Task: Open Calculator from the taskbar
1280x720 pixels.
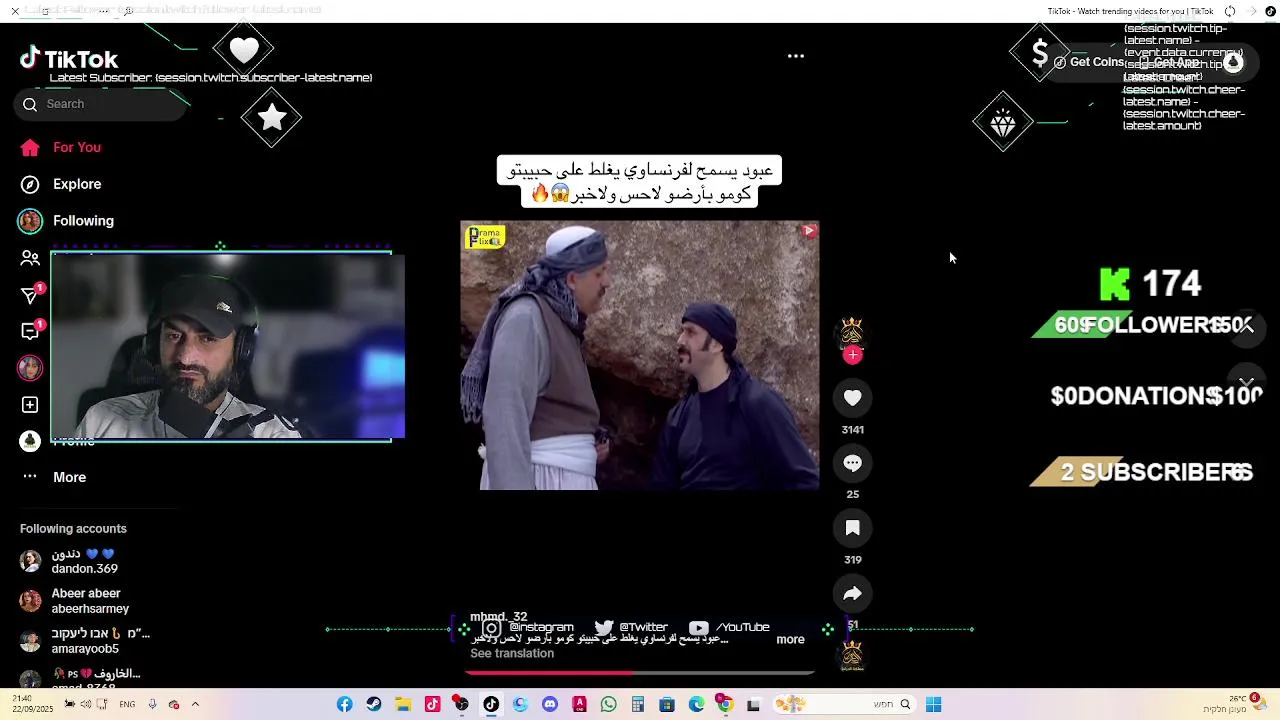Action: (637, 705)
